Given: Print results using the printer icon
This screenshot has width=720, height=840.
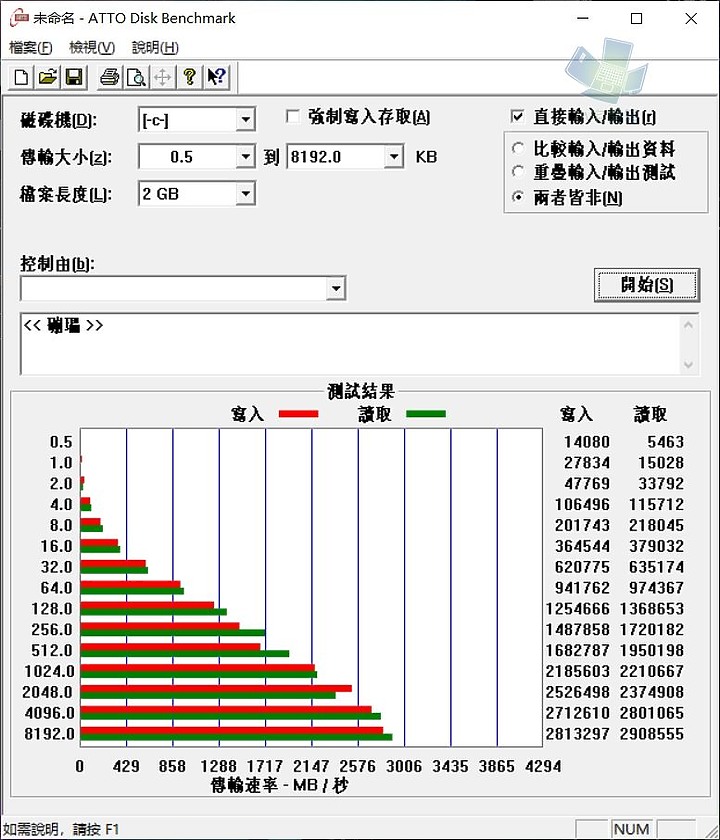Looking at the screenshot, I should [110, 77].
